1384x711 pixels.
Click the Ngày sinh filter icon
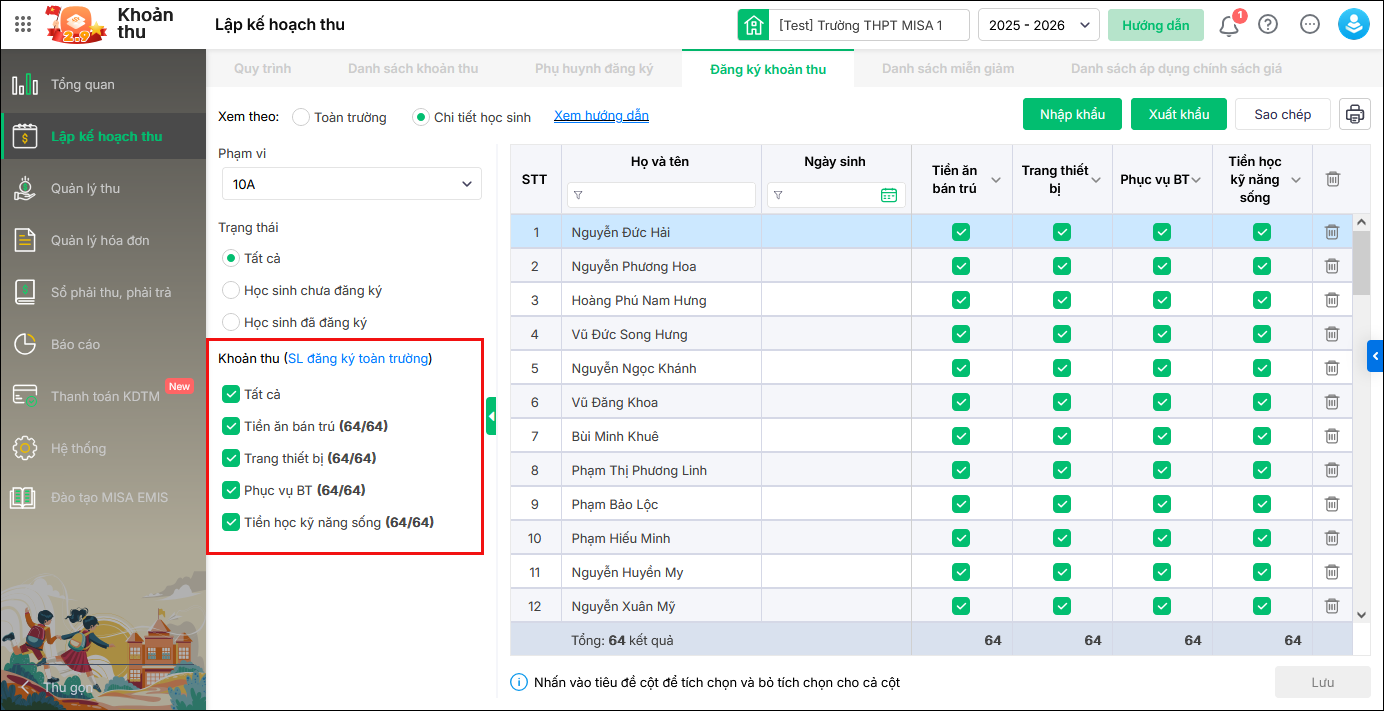tap(778, 195)
